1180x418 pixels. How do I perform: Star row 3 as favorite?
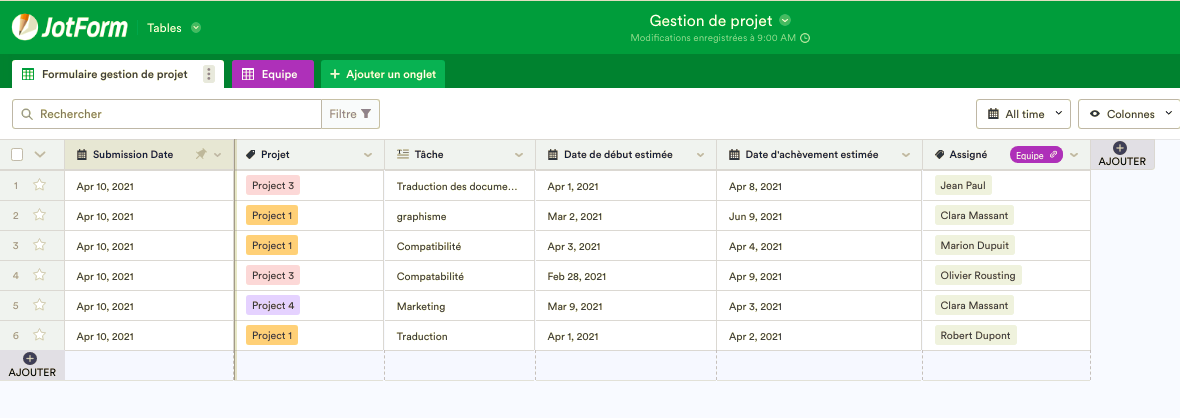40,245
